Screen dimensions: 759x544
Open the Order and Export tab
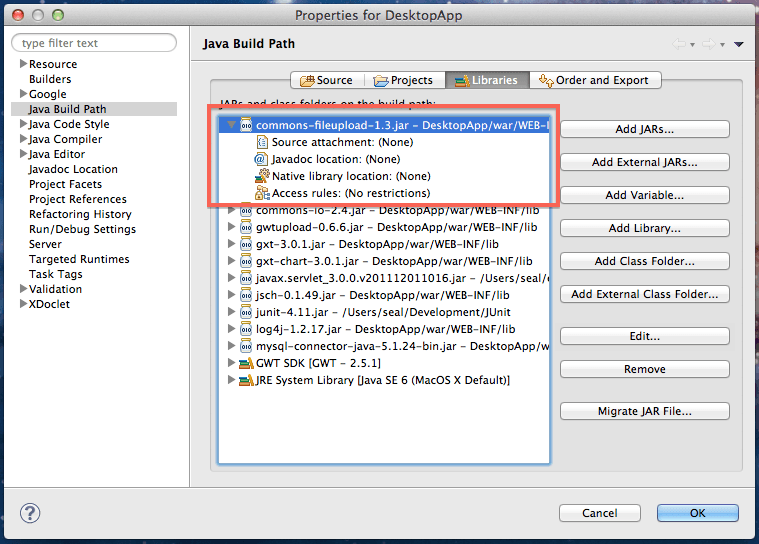tap(595, 80)
